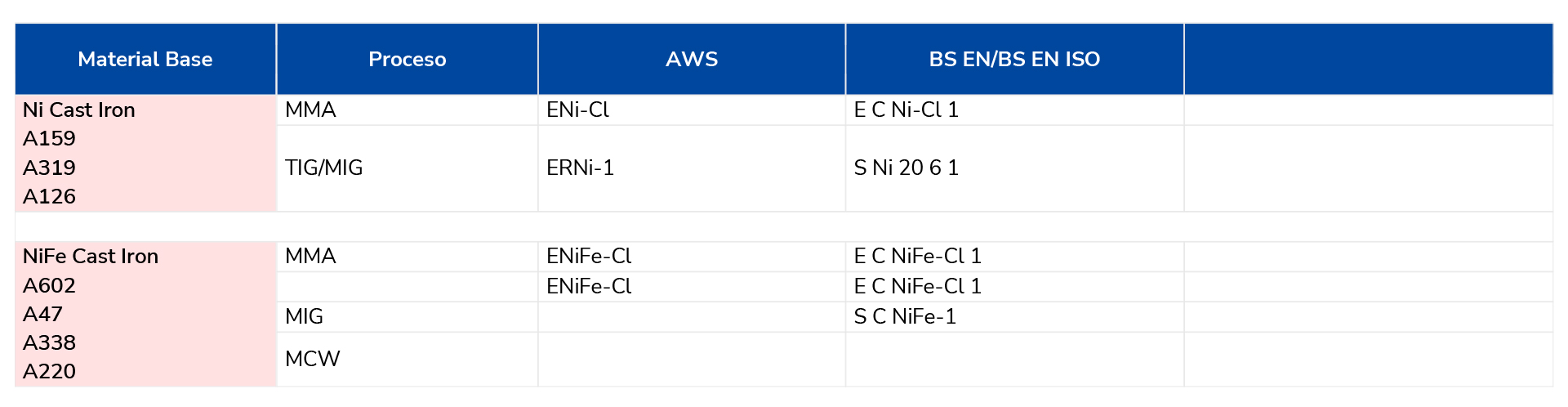Click the Material Base column header
This screenshot has height=407, width=1568.
point(145,59)
